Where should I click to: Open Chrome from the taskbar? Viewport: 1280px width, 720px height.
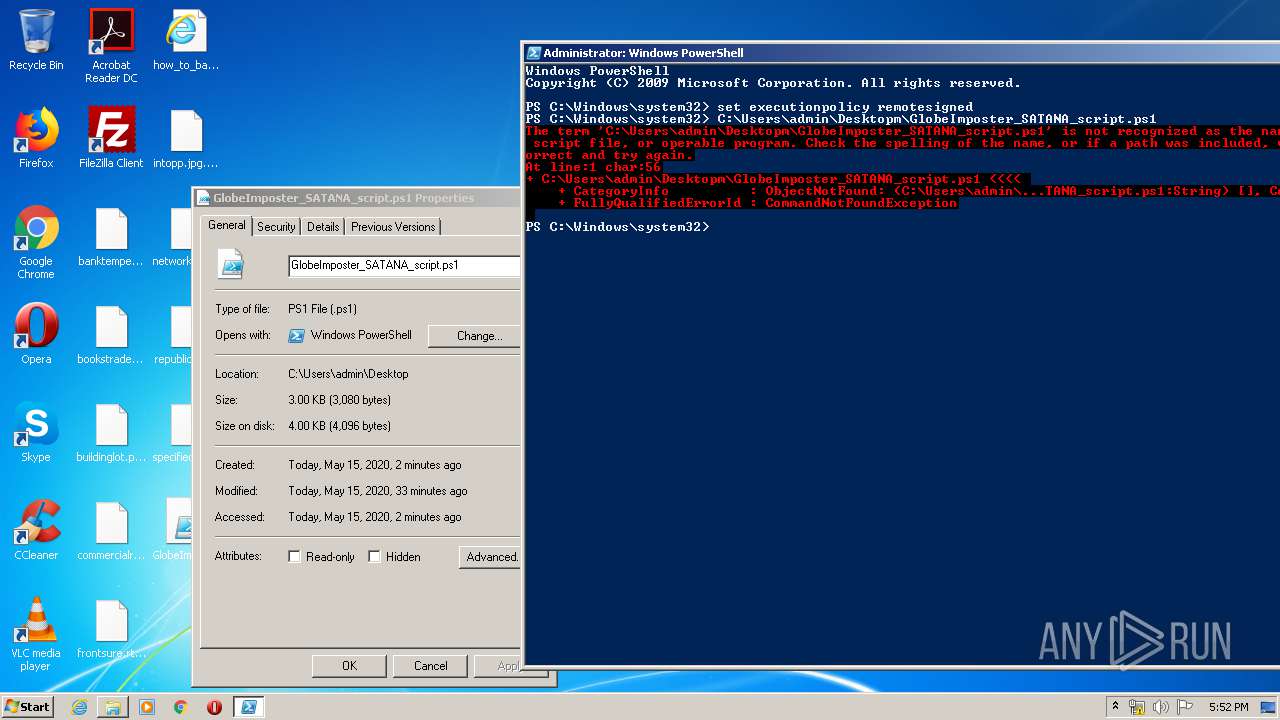click(181, 707)
